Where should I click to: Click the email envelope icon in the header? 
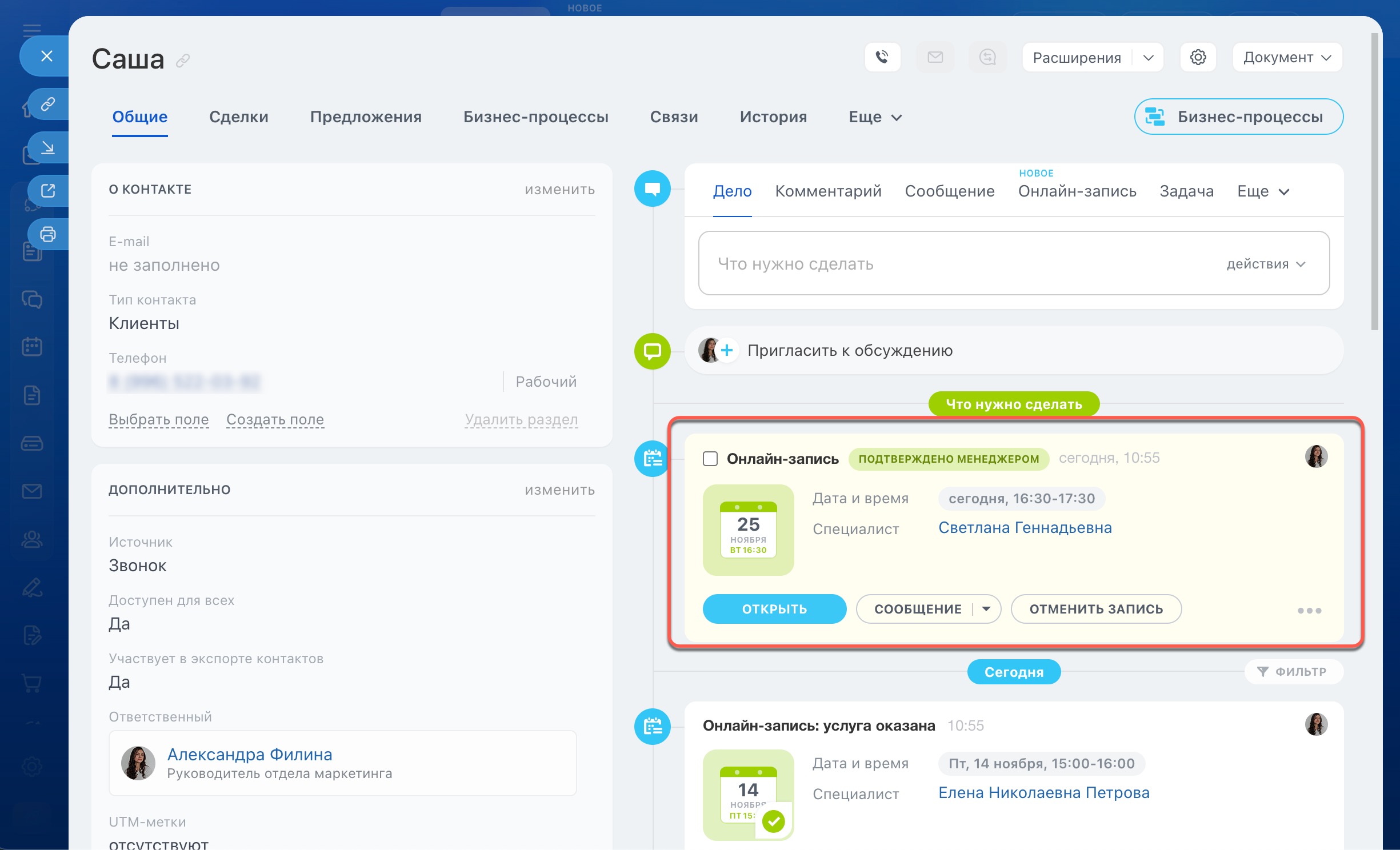935,57
